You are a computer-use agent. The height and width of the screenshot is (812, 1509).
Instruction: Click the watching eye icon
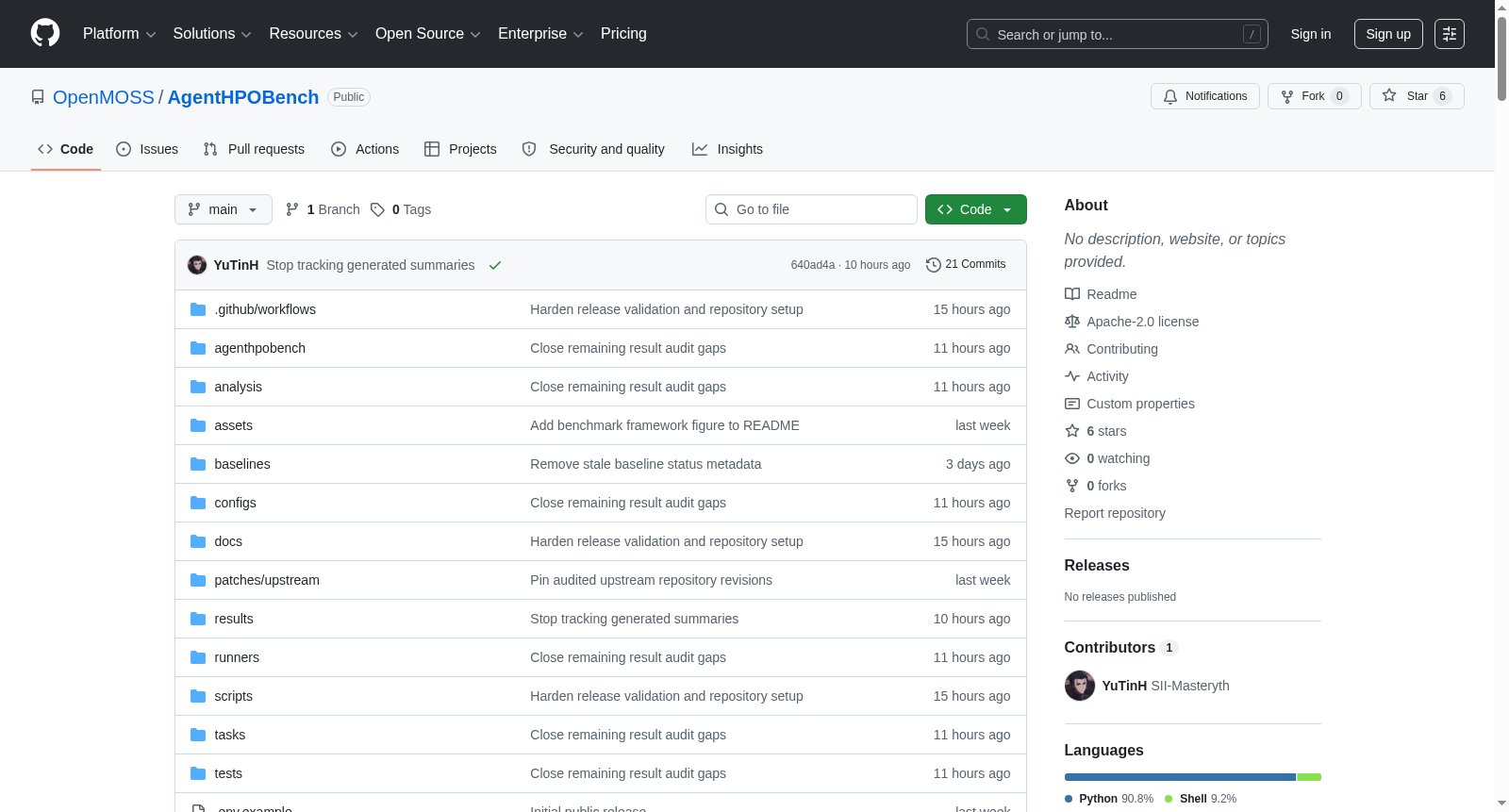1072,458
